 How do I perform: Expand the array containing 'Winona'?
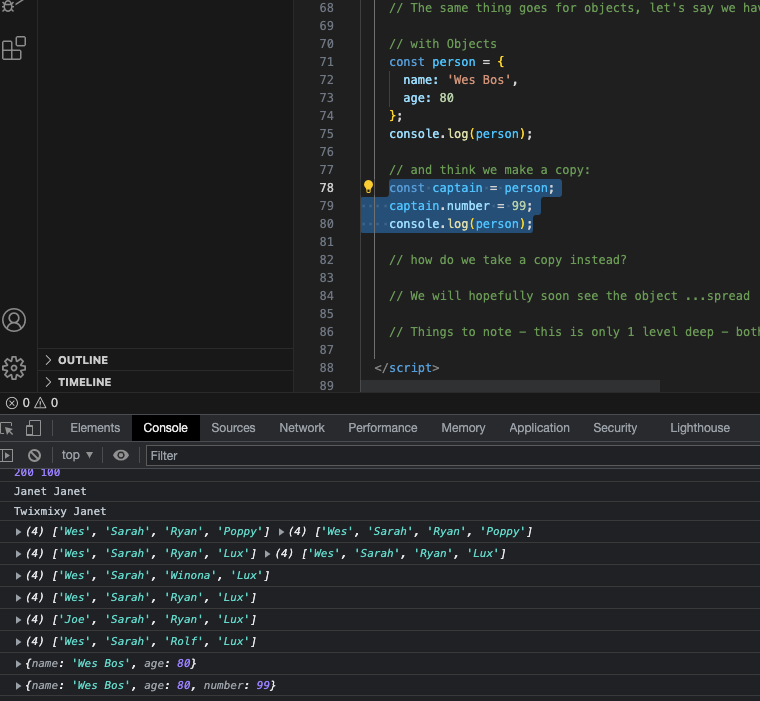click(19, 576)
